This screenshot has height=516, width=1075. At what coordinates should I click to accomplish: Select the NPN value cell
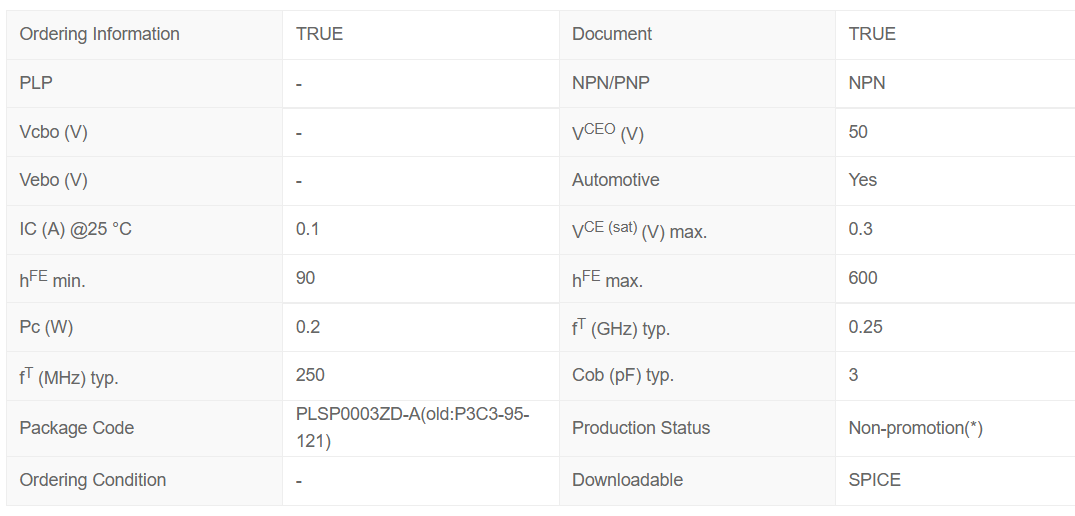[x=867, y=83]
